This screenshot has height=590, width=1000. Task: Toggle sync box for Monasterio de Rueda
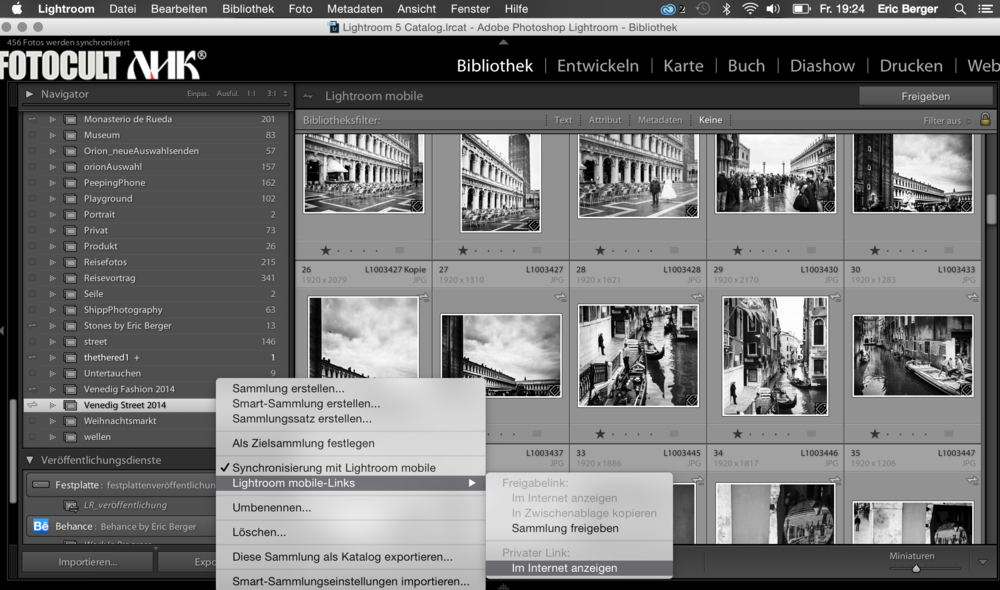coord(32,119)
